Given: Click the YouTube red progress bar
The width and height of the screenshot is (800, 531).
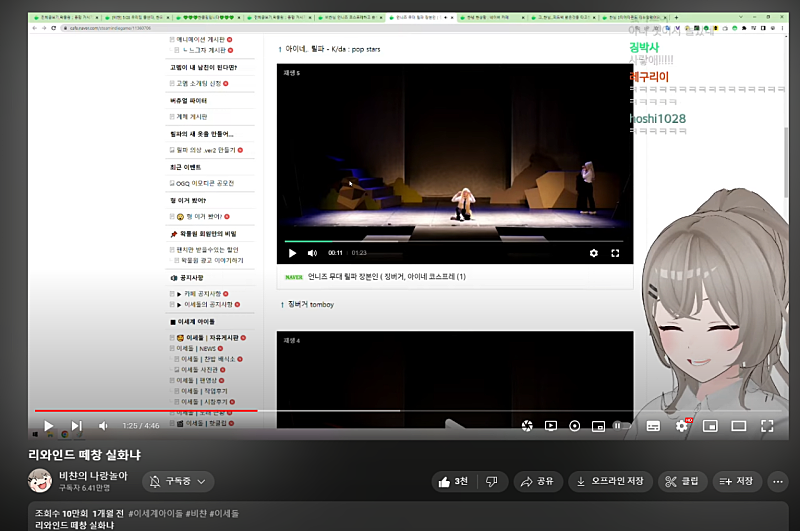Looking at the screenshot, I should [146, 410].
